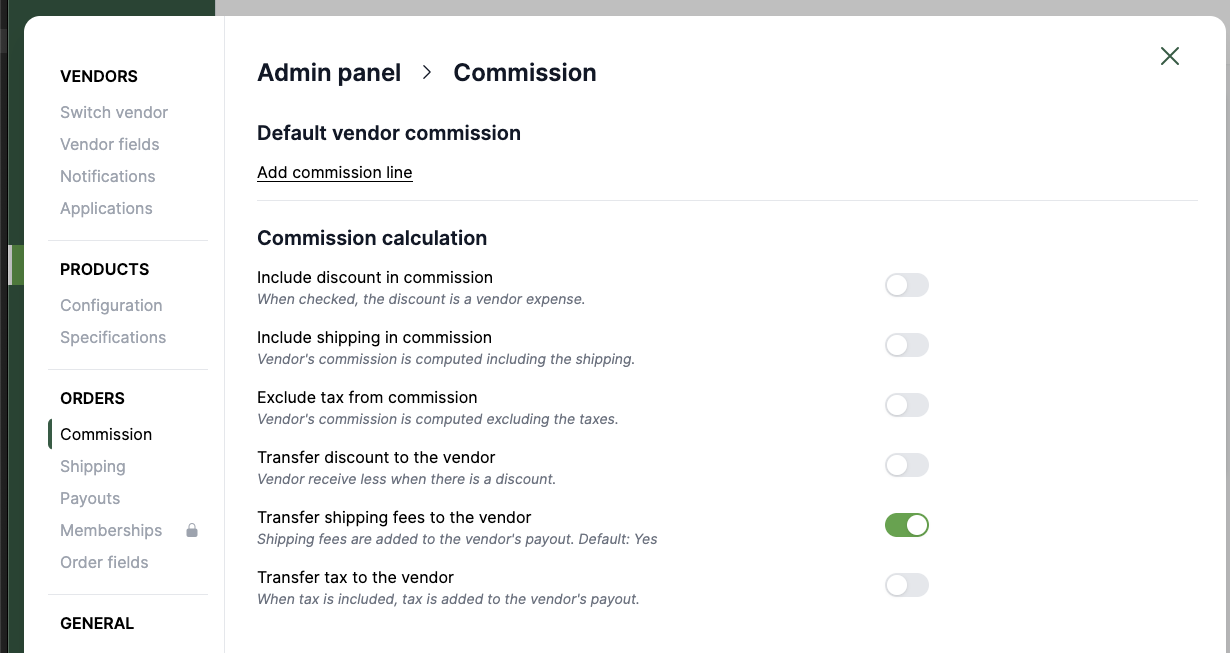The width and height of the screenshot is (1230, 653).
Task: Navigate to Specifications settings
Action: point(113,337)
